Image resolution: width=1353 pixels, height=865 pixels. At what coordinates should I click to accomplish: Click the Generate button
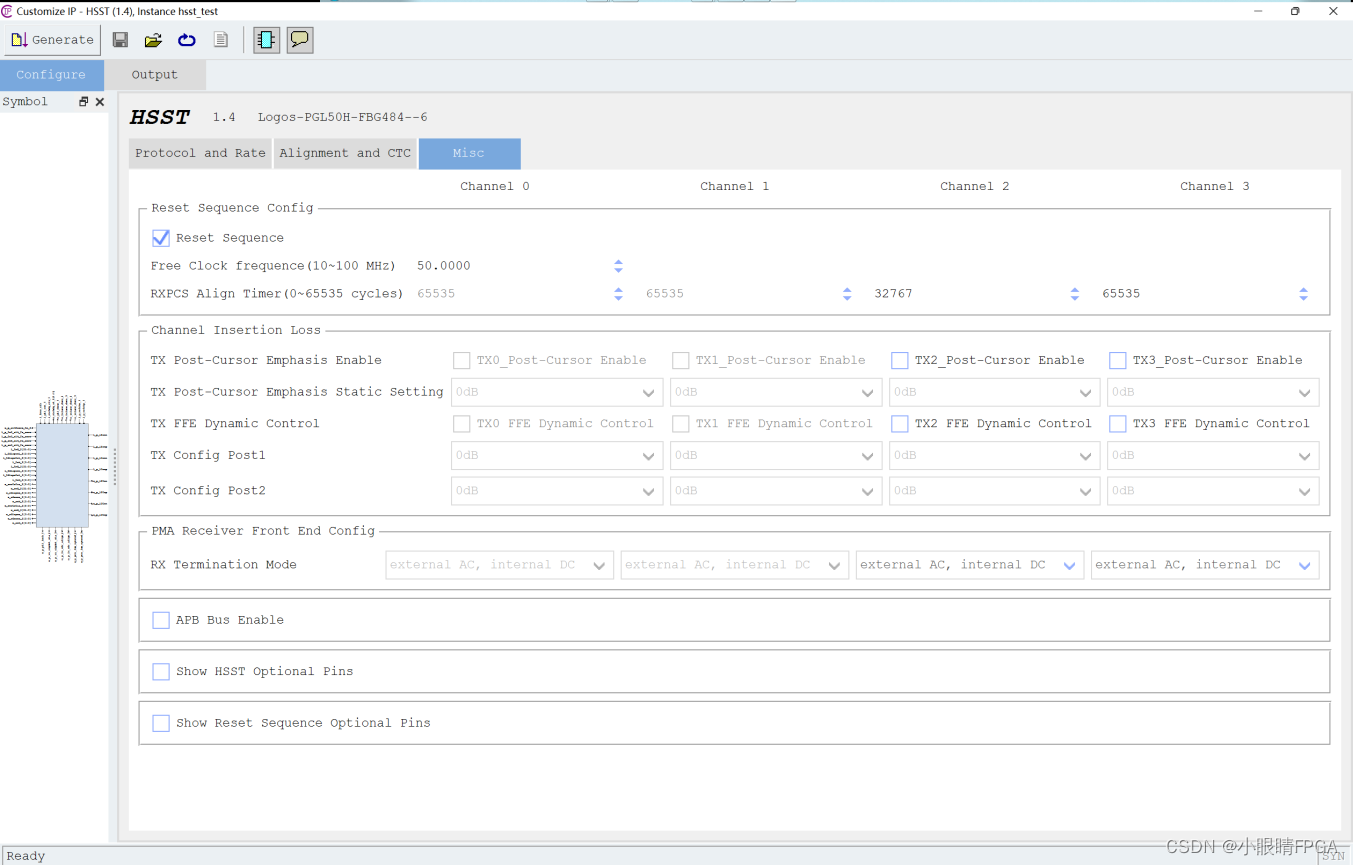[52, 40]
